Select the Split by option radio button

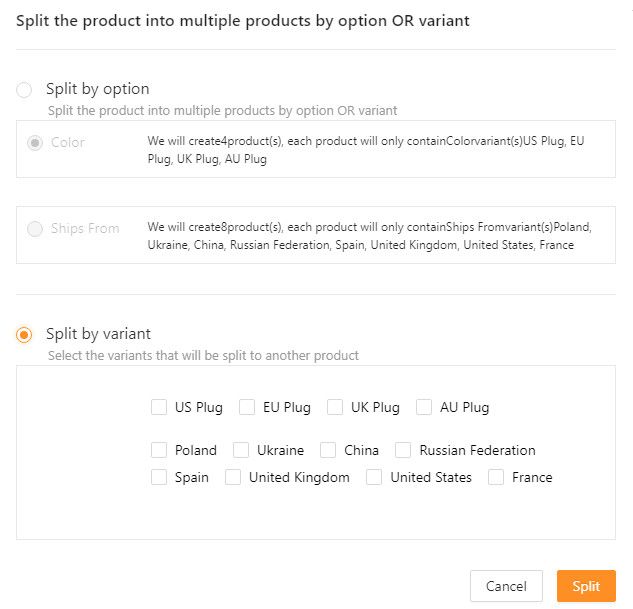click(25, 90)
